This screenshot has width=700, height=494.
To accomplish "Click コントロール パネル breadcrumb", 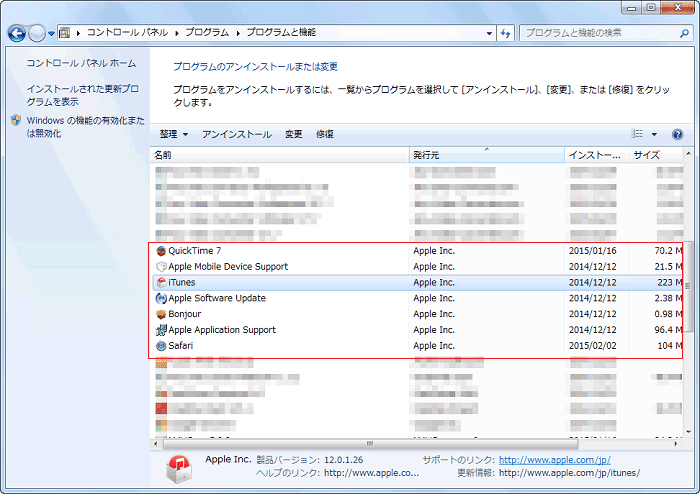I will pyautogui.click(x=127, y=32).
